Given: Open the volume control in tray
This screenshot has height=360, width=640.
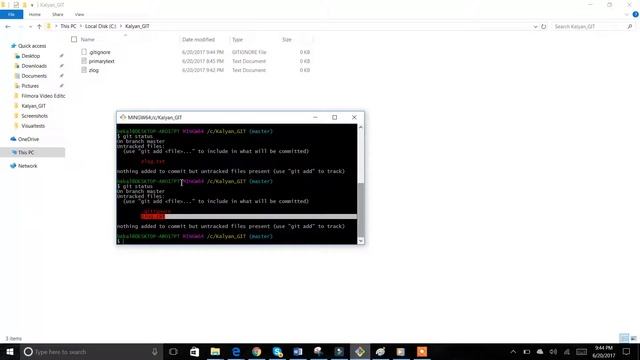Looking at the screenshot, I should [x=553, y=352].
